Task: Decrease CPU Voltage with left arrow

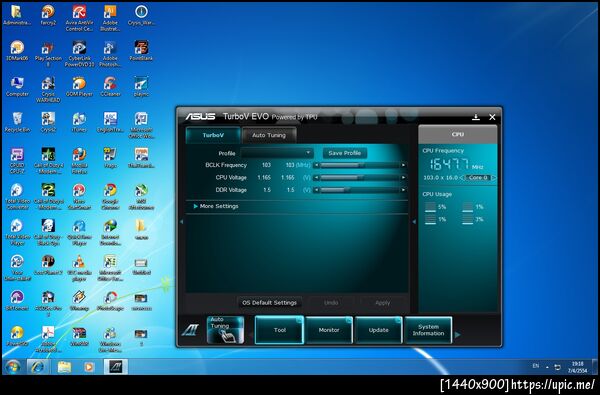Action: (x=316, y=178)
